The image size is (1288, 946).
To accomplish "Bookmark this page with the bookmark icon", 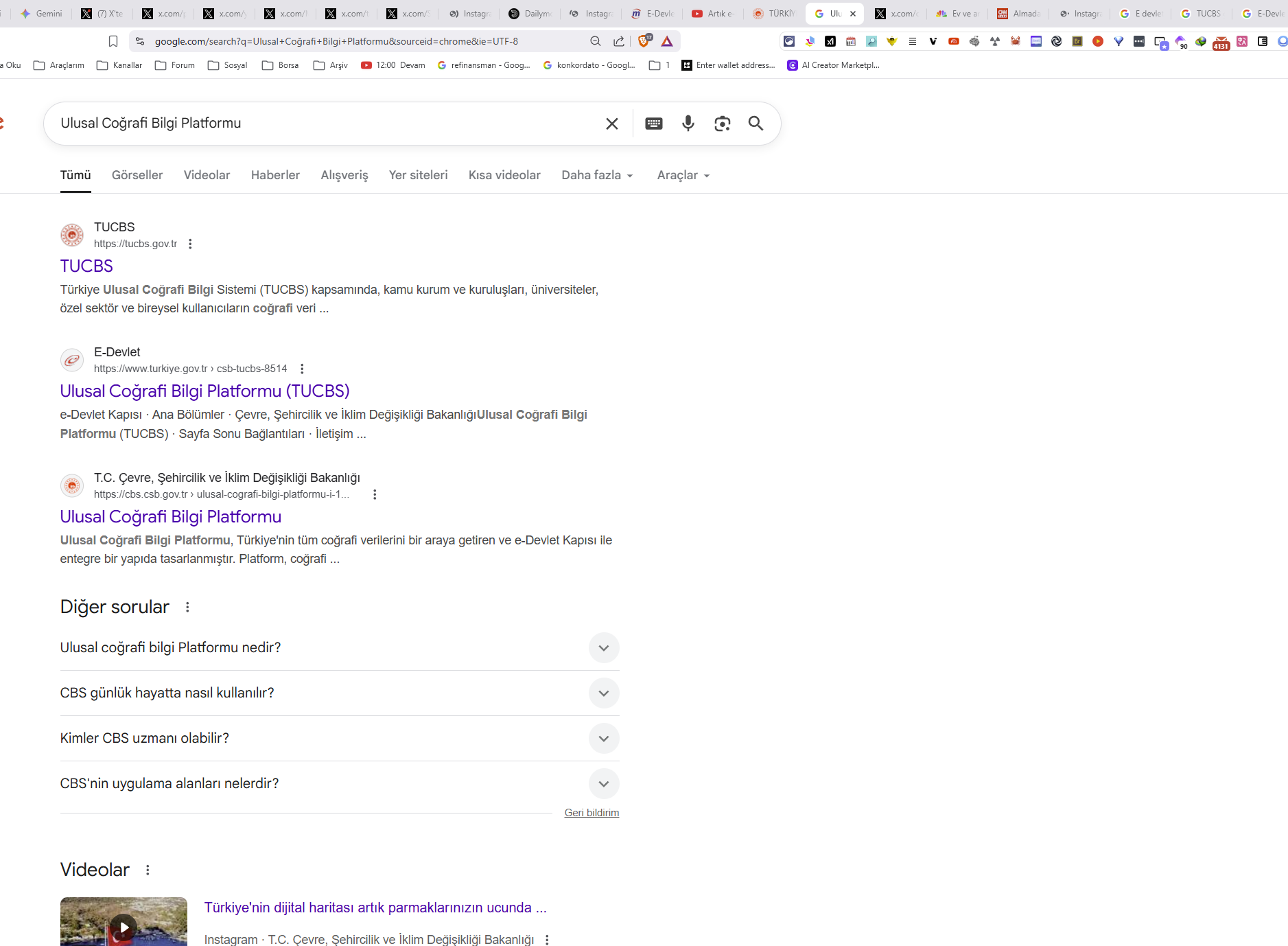I will (x=113, y=41).
